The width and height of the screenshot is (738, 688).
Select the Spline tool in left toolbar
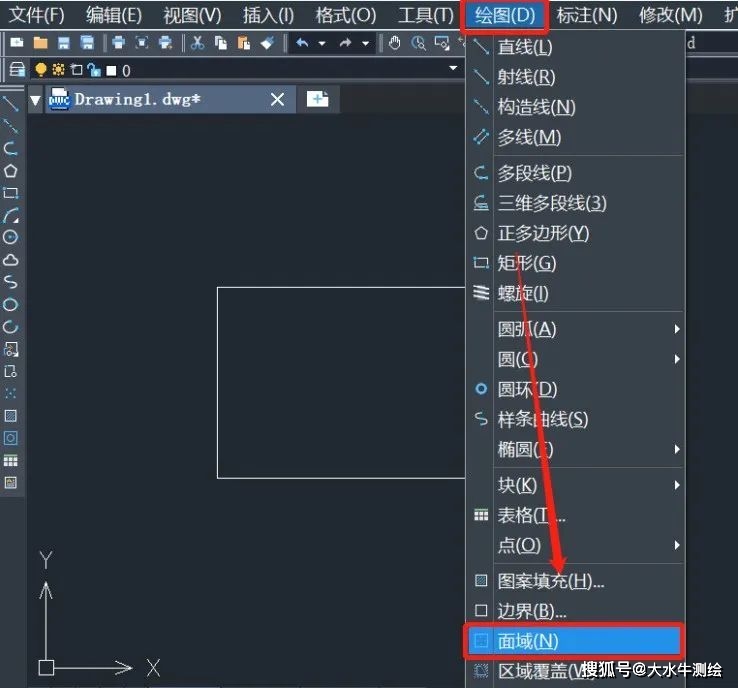(x=10, y=282)
